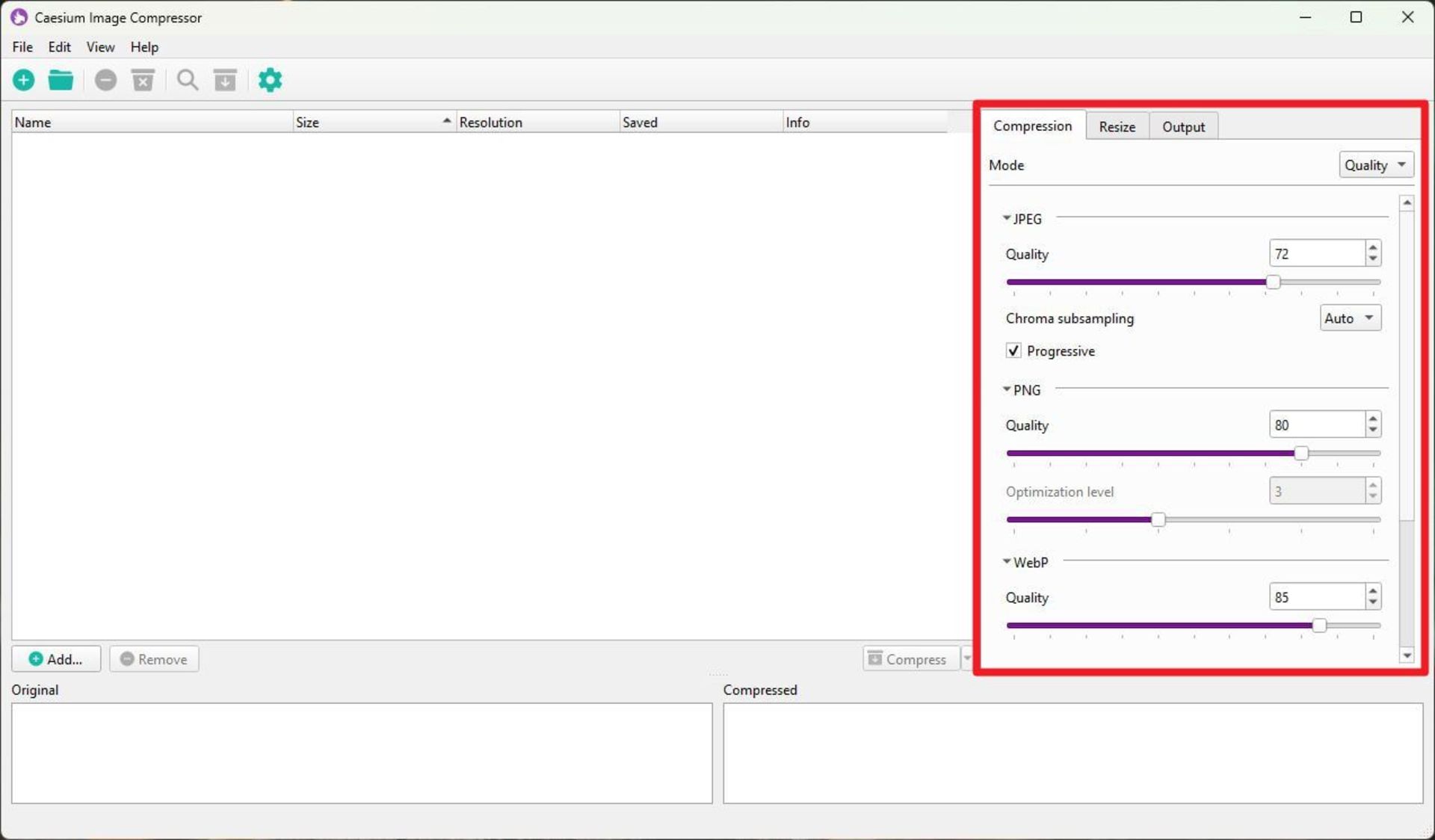Open folder via teal folder icon

coord(61,80)
